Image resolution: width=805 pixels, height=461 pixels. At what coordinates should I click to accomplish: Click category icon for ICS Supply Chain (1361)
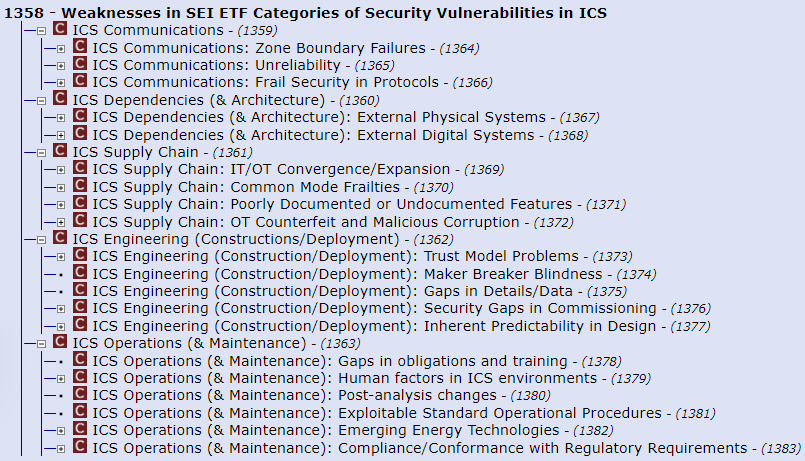coord(60,152)
